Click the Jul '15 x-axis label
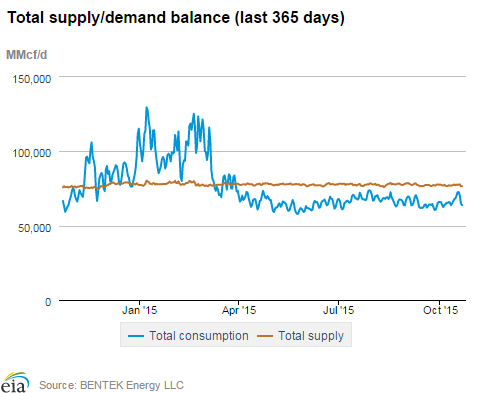Image resolution: width=477 pixels, height=393 pixels. [338, 310]
